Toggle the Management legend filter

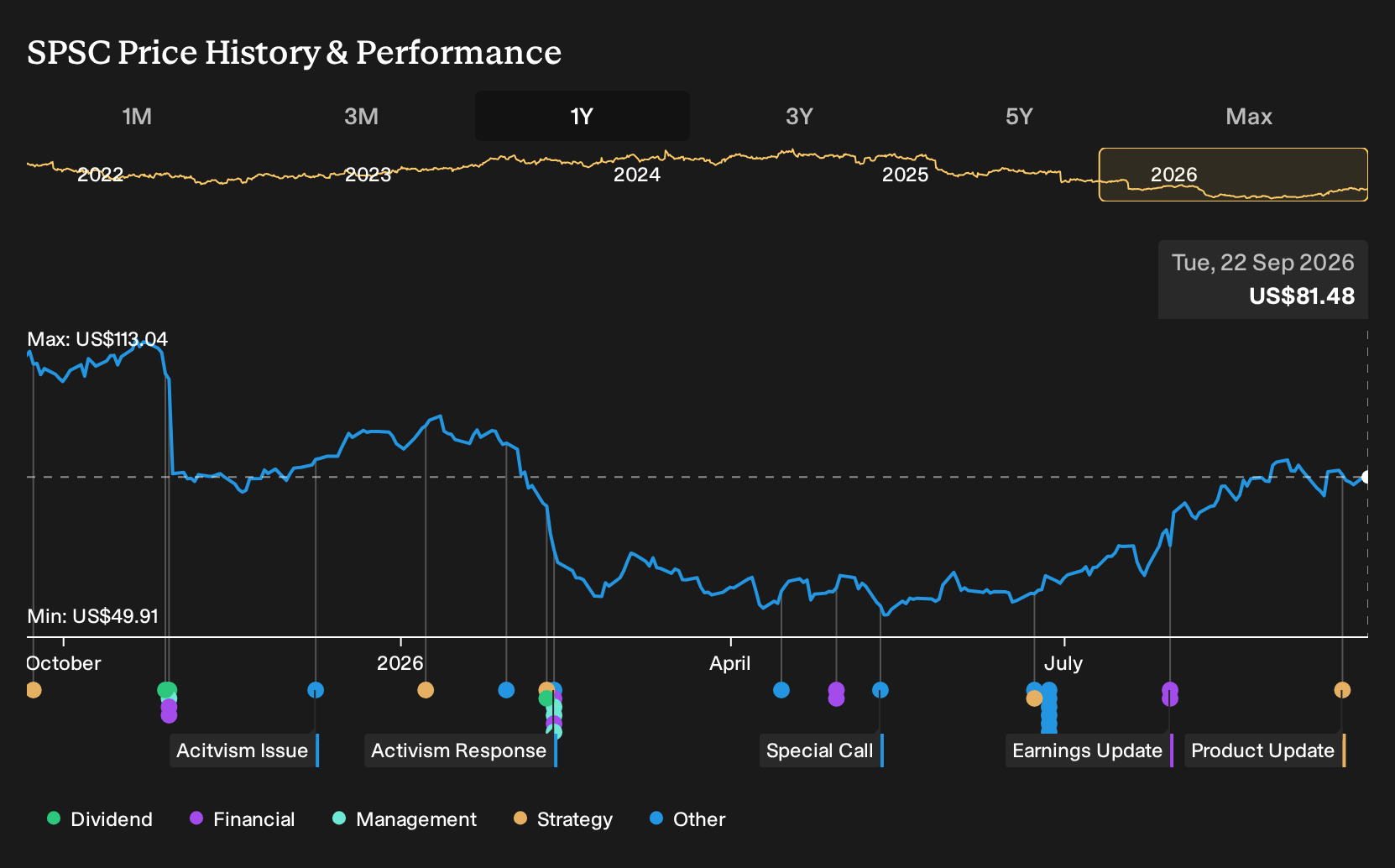(x=405, y=819)
